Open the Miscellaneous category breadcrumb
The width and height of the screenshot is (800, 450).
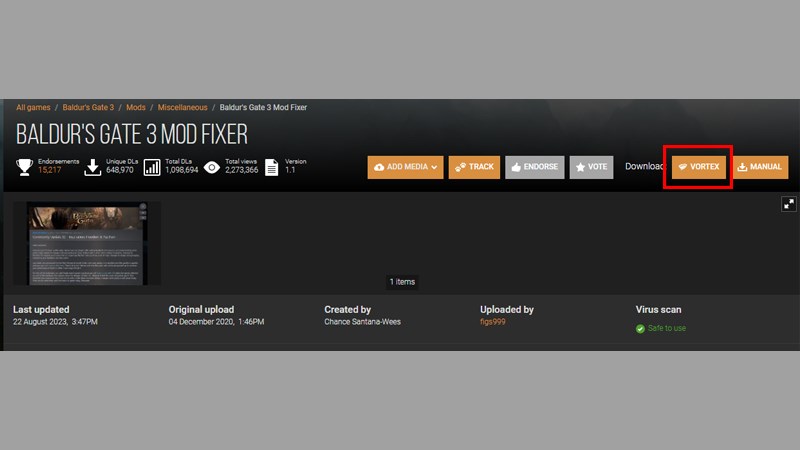click(x=184, y=106)
